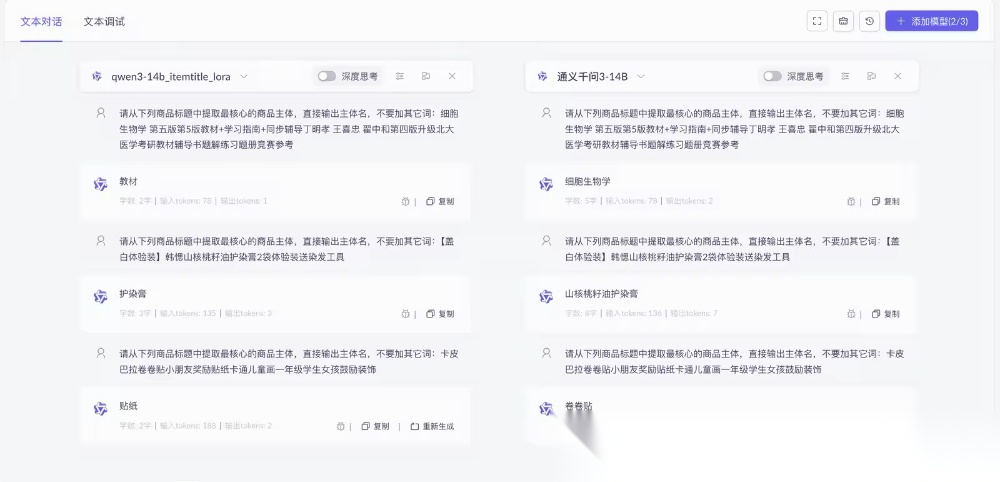Click the fullscreen expand icon
This screenshot has height=482, width=1000.
coord(817,21)
